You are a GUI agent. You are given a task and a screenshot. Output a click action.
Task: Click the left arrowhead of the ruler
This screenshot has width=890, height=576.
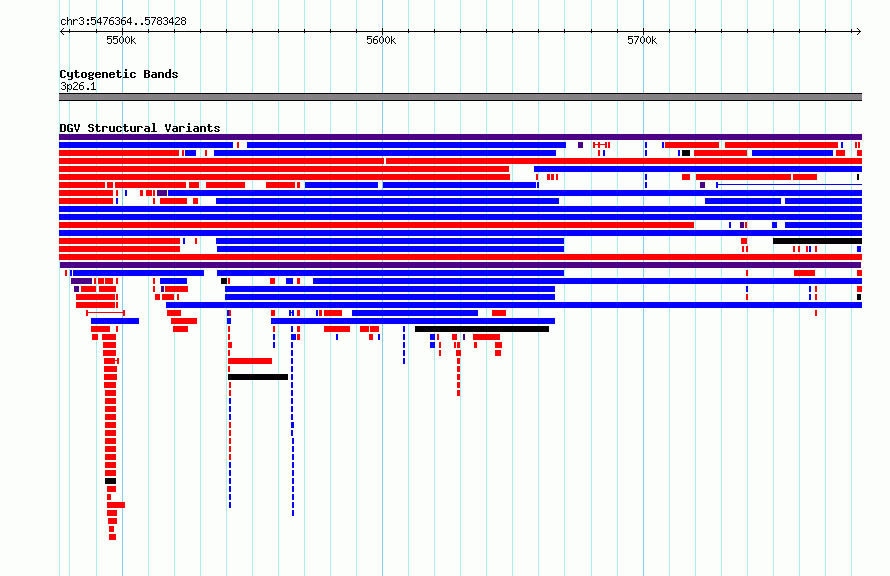(x=62, y=31)
